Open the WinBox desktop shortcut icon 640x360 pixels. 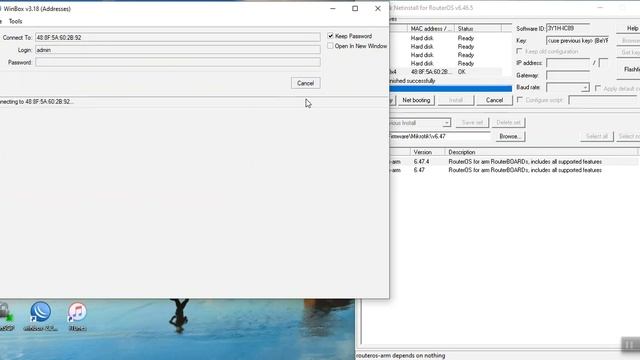click(40, 316)
